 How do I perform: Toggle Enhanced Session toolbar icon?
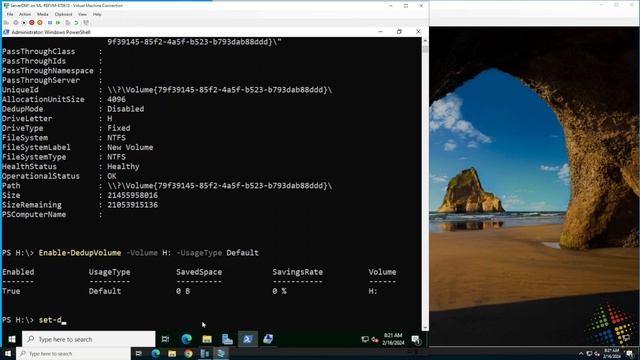pos(86,23)
